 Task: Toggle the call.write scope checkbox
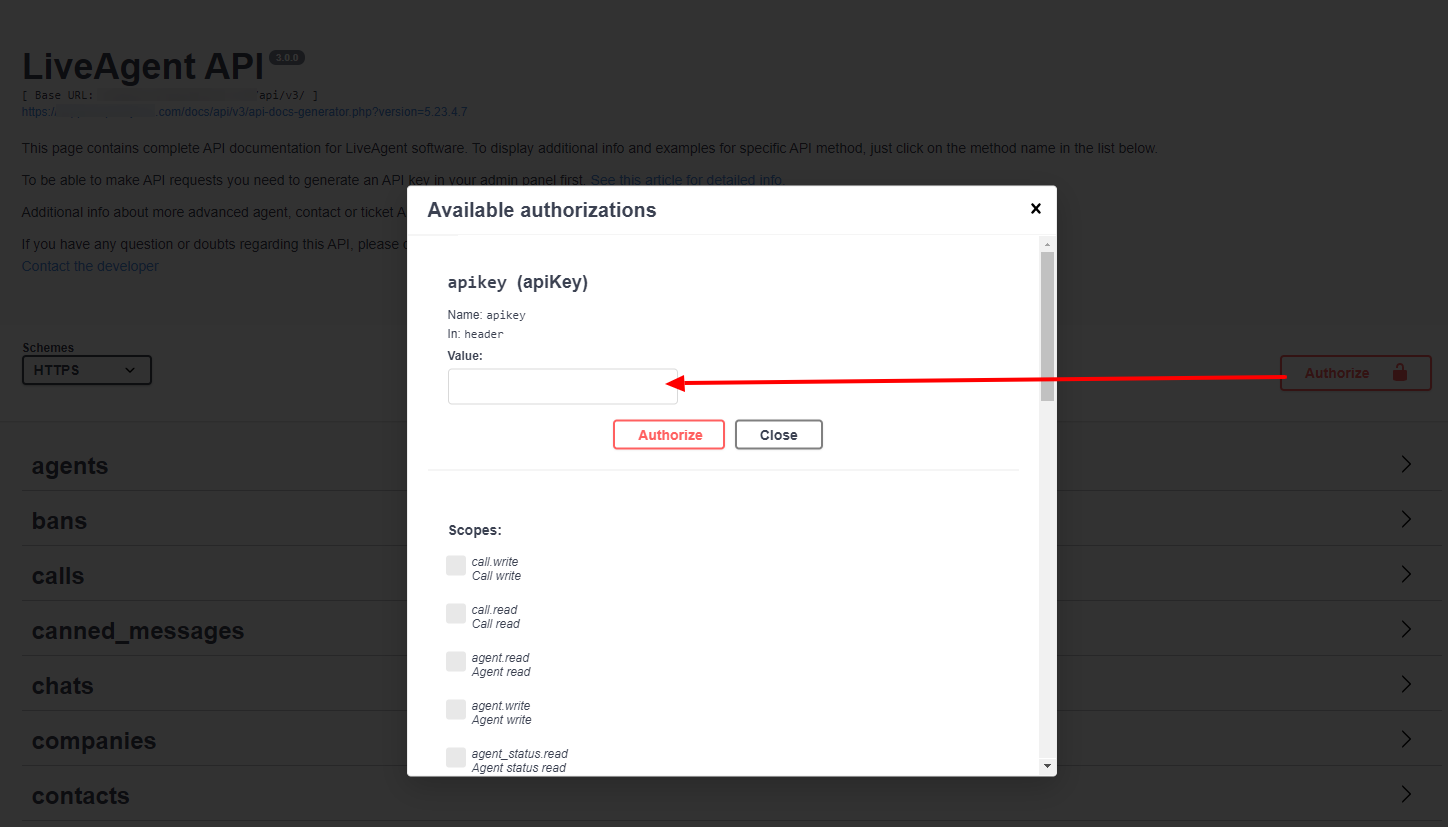coord(456,566)
